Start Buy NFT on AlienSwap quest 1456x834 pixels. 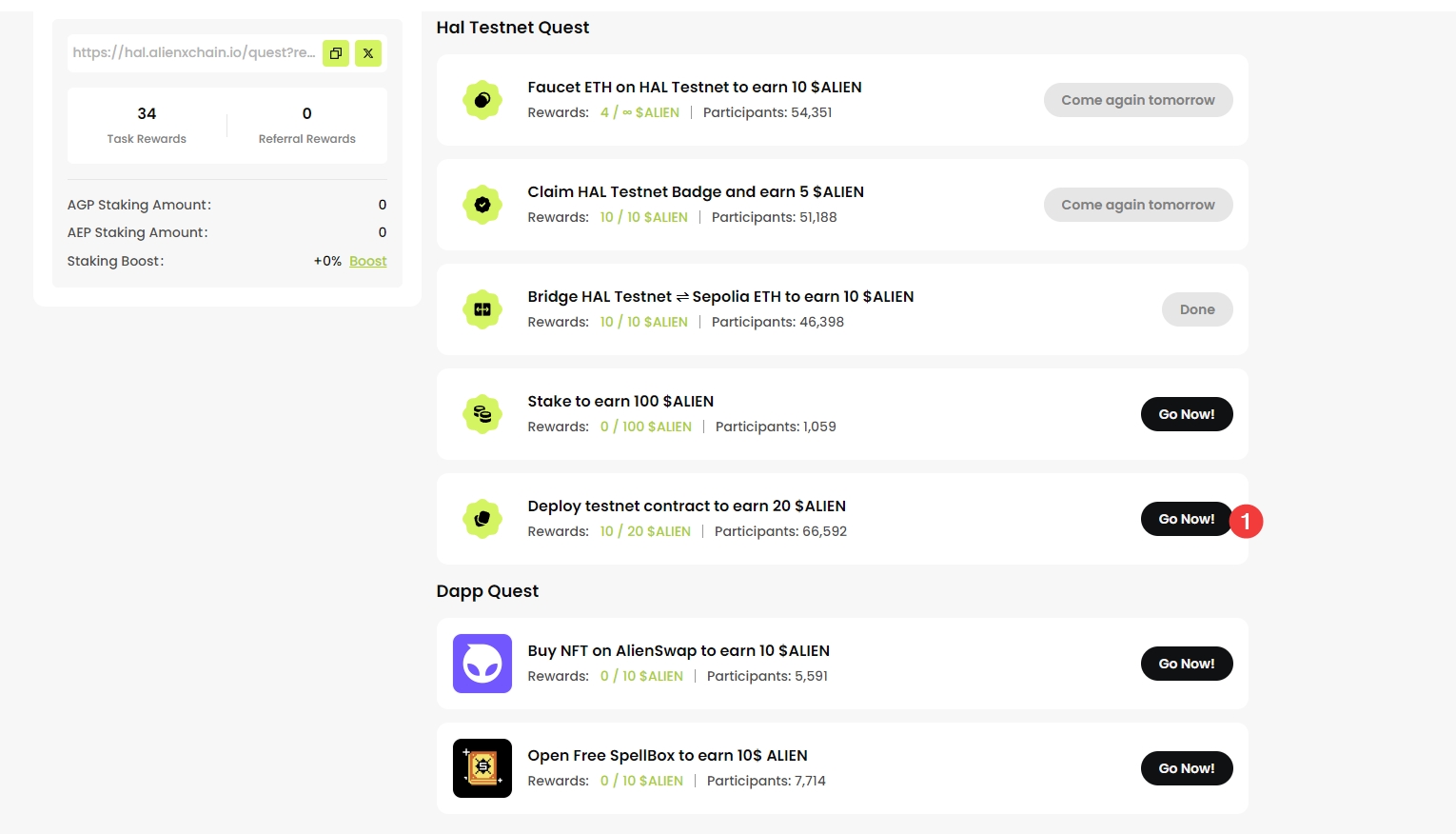[1186, 664]
